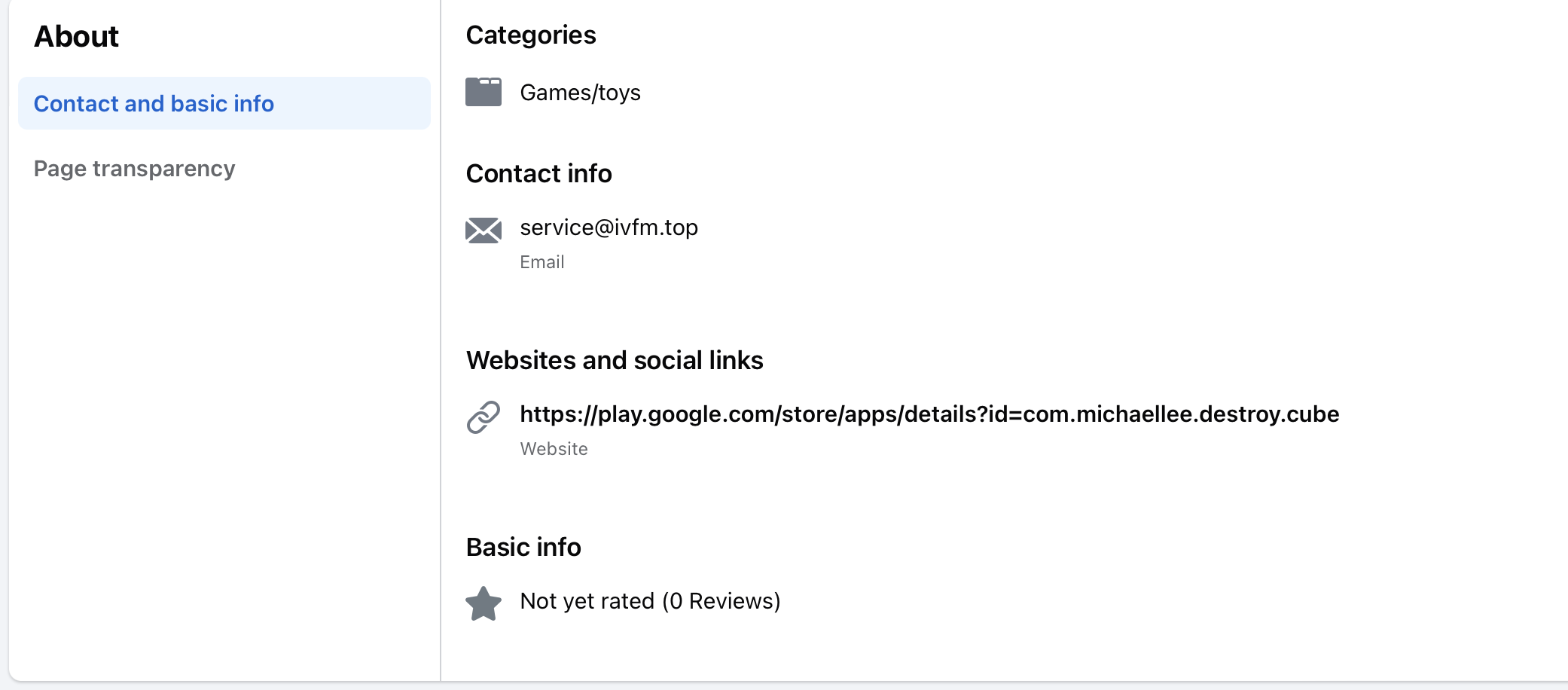This screenshot has width=1568, height=690.
Task: Click the Websites and social links heading
Action: [x=615, y=360]
